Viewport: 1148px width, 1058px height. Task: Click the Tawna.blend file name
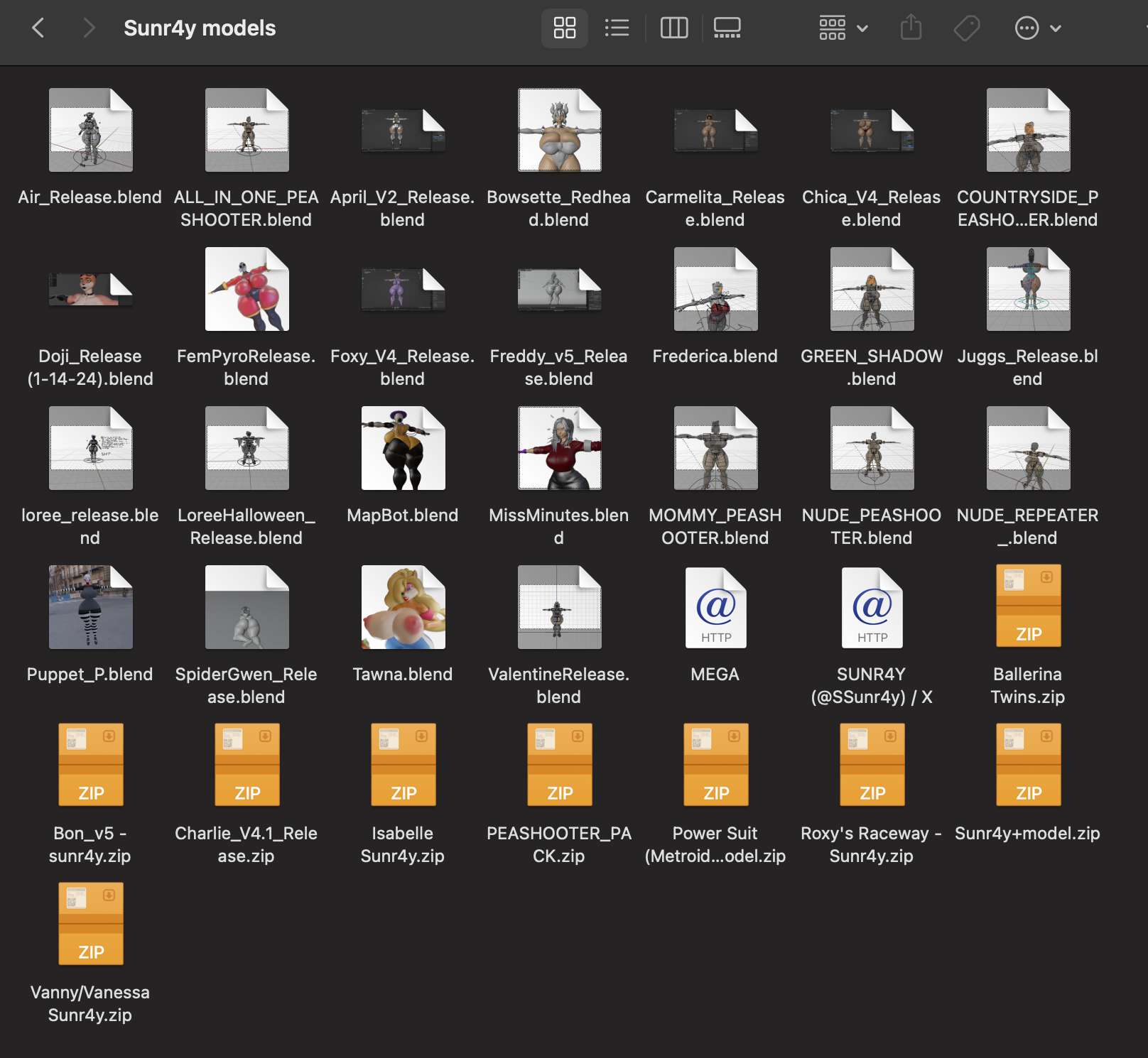click(x=403, y=674)
